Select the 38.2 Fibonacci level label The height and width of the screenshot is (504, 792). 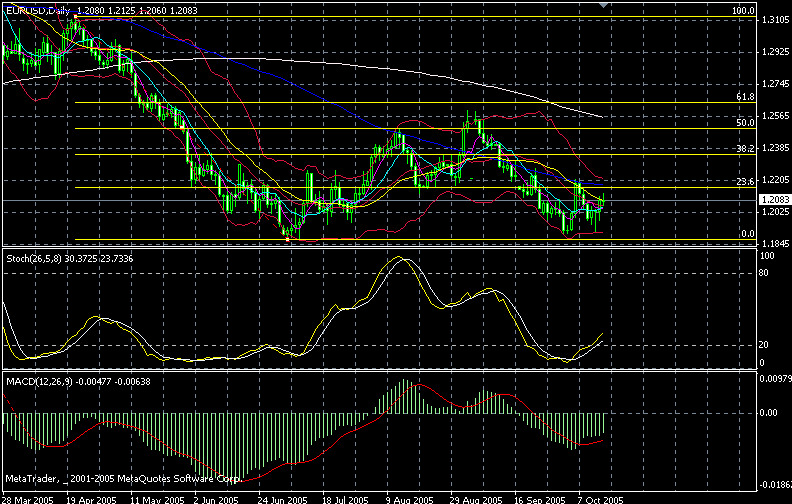click(743, 148)
